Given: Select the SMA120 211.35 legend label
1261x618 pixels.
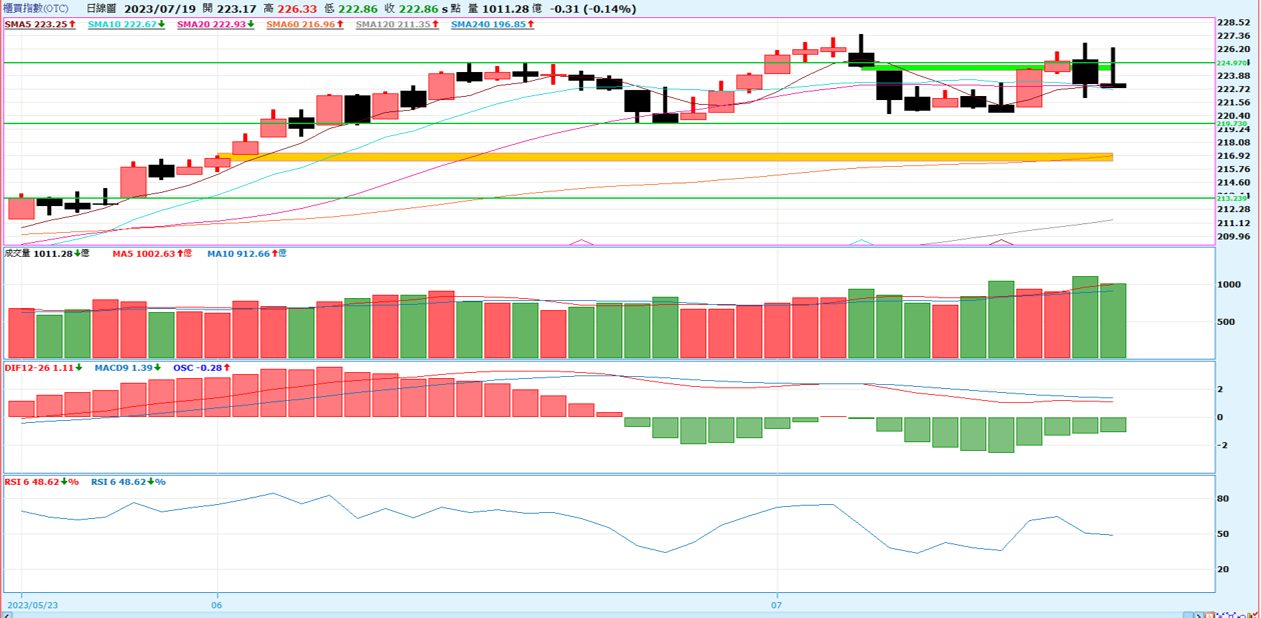Looking at the screenshot, I should [398, 23].
